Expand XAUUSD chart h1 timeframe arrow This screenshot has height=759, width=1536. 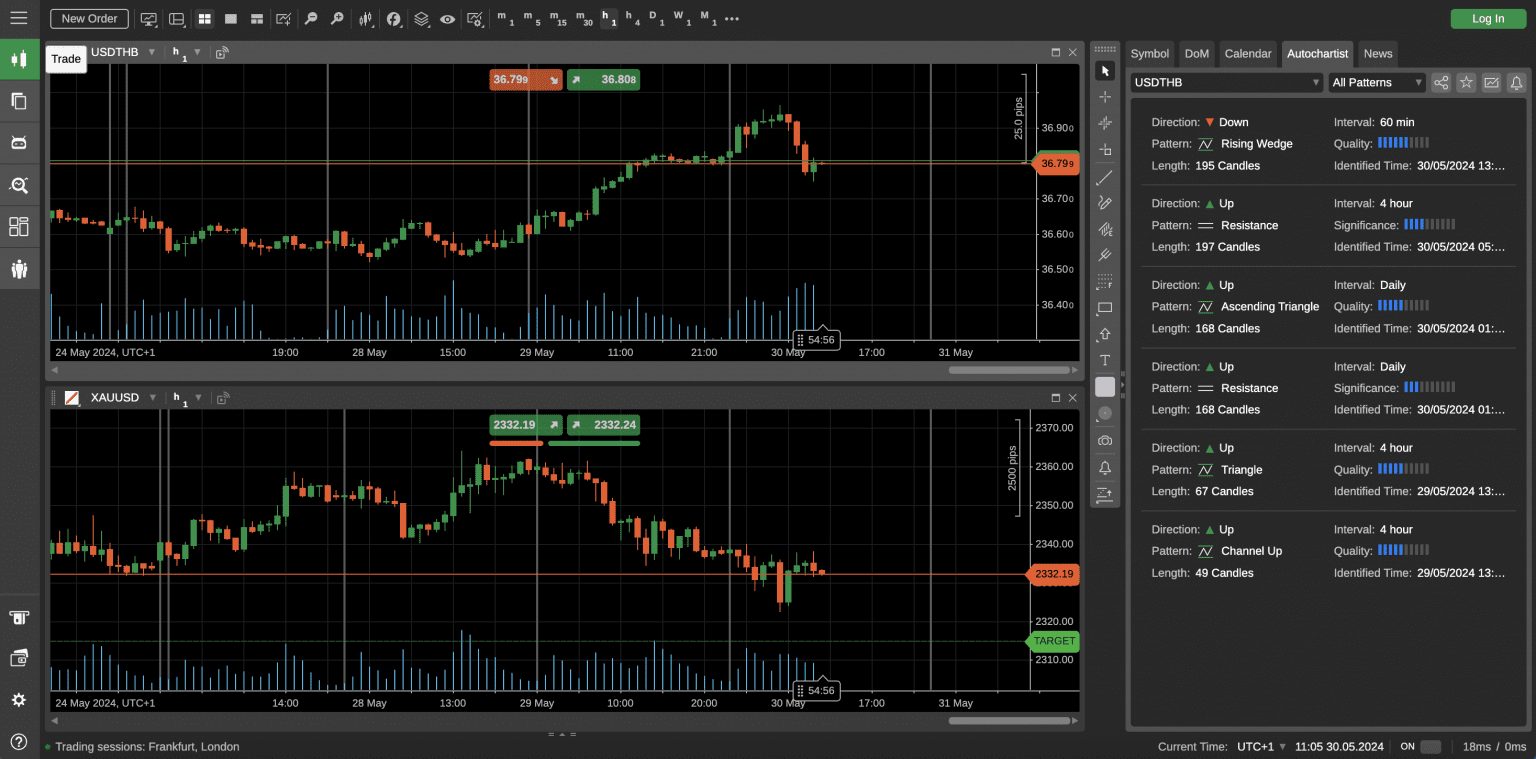[x=197, y=398]
